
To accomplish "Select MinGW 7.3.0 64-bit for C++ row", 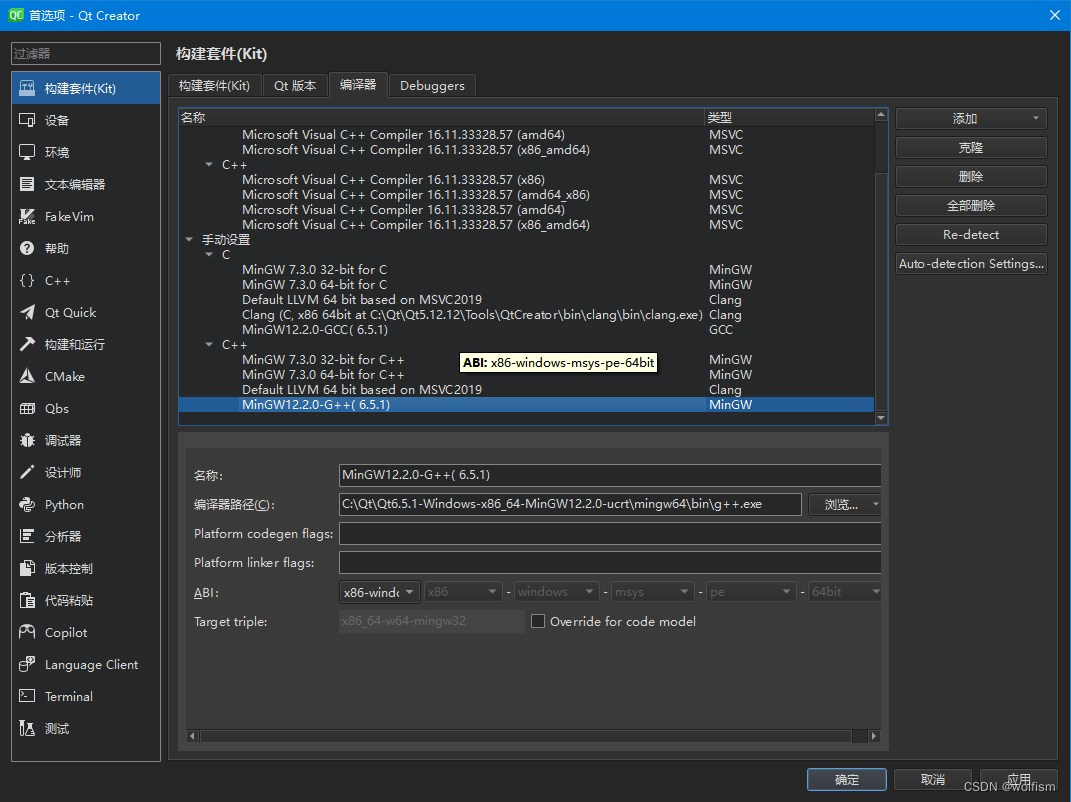I will [526, 374].
